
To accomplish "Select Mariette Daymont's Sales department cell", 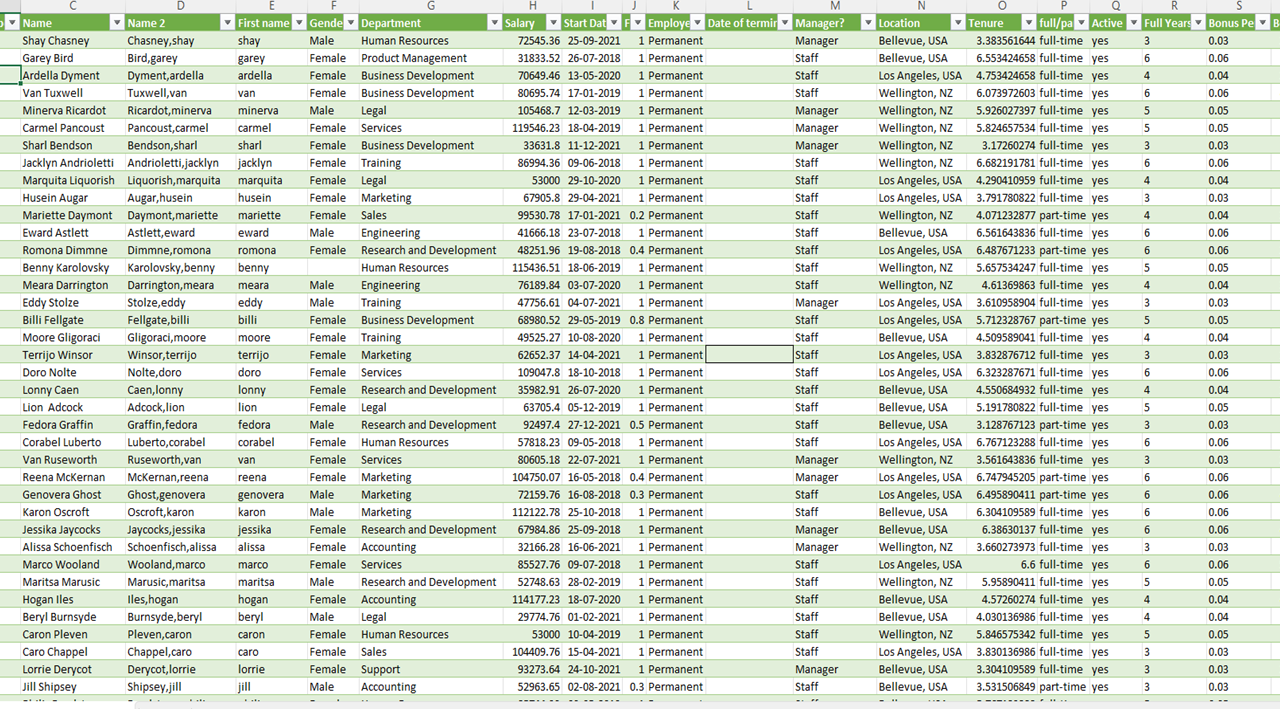I will point(430,215).
